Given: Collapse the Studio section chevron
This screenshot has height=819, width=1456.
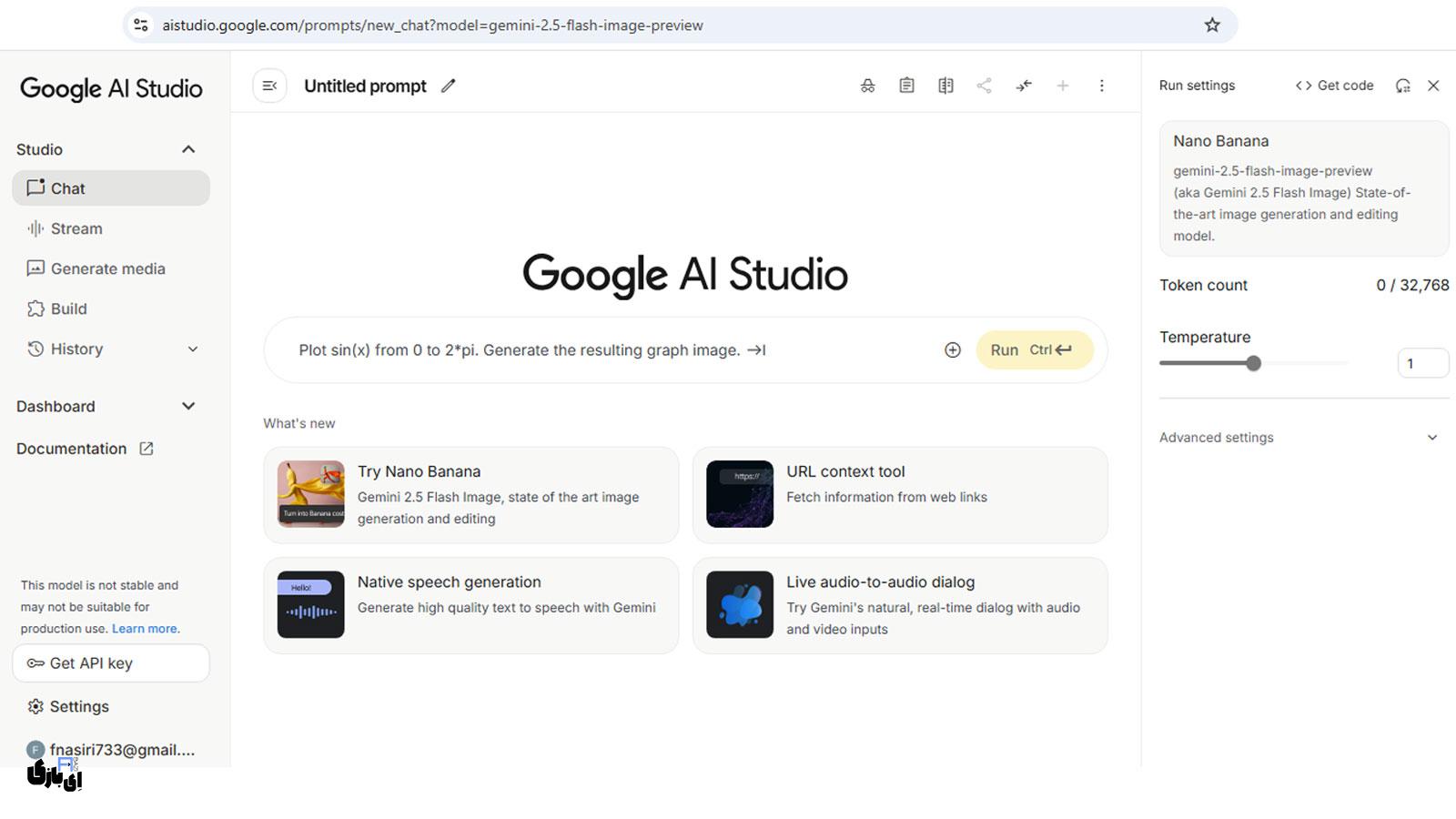Looking at the screenshot, I should pos(188,149).
